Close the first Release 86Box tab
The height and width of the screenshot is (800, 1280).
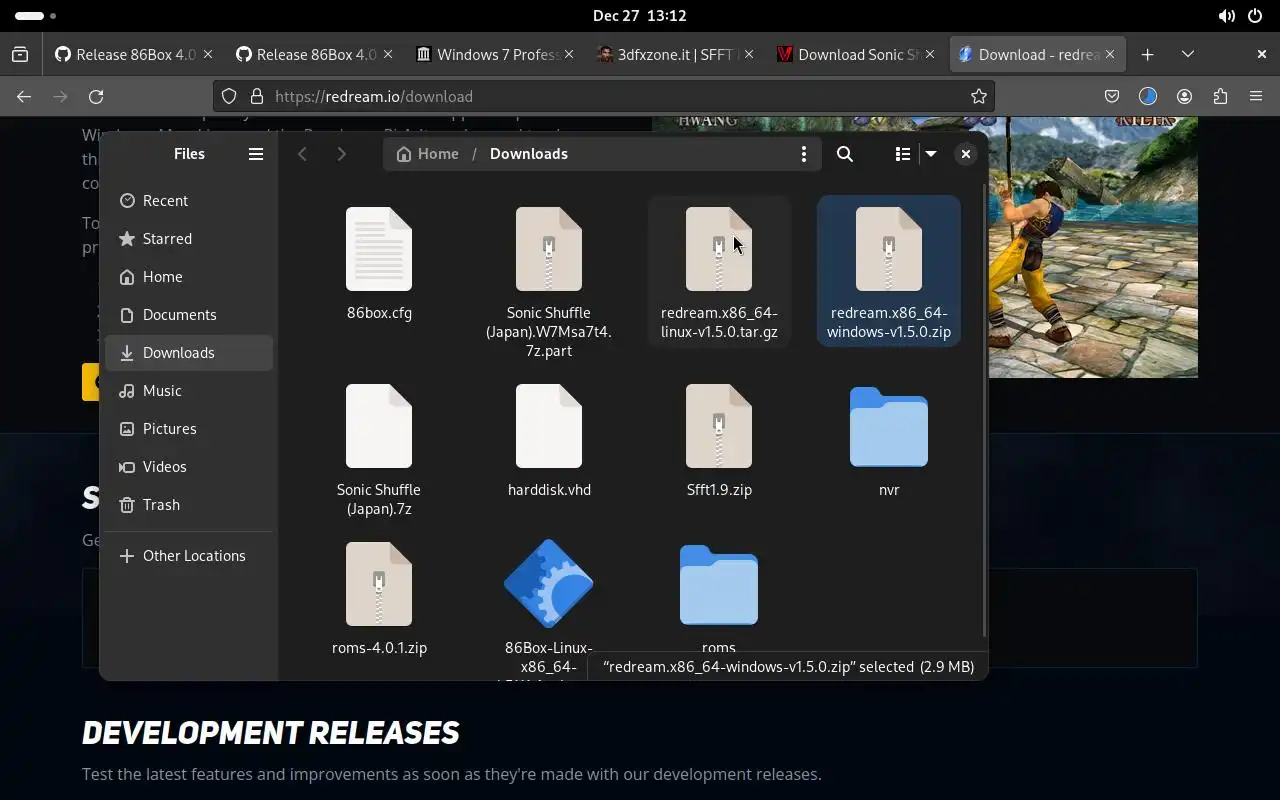coord(208,55)
